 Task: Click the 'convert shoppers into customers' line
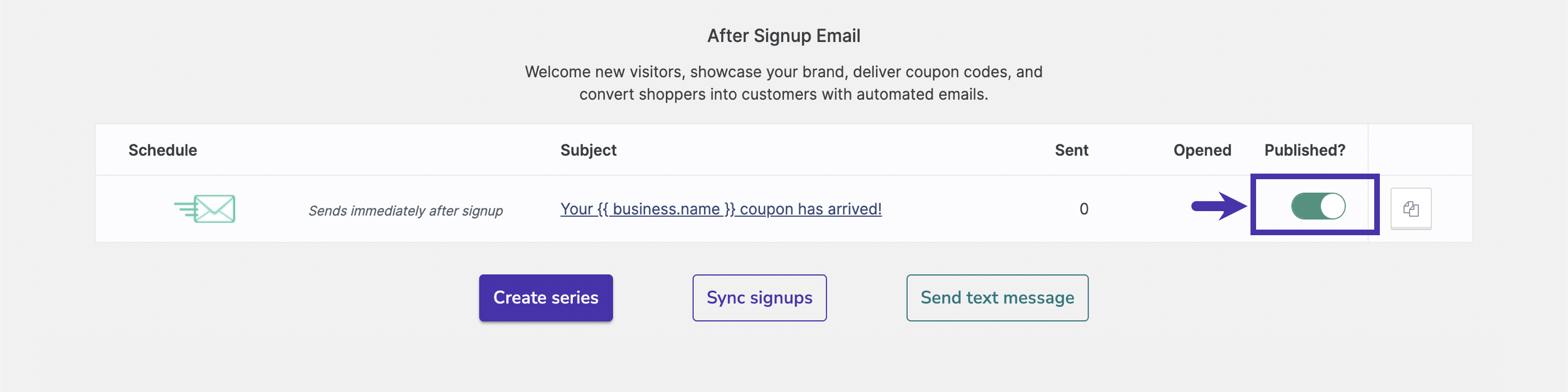(783, 94)
